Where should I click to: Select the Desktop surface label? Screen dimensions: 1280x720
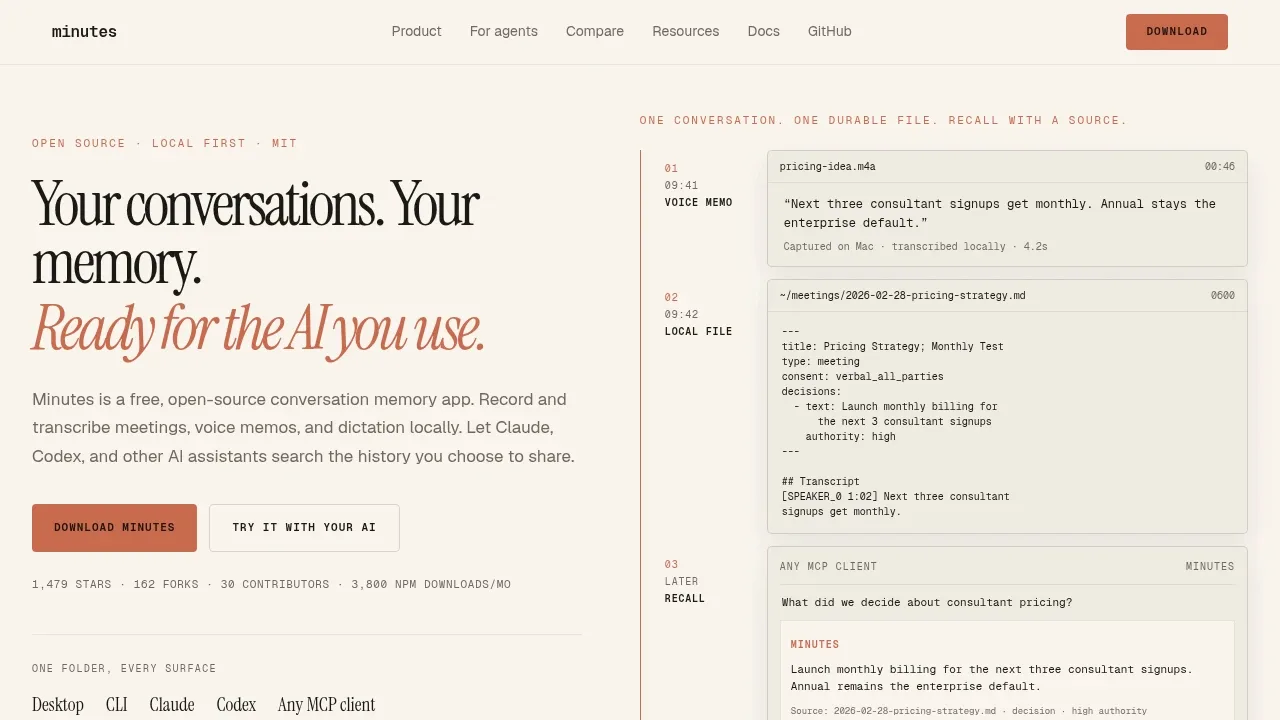click(58, 705)
